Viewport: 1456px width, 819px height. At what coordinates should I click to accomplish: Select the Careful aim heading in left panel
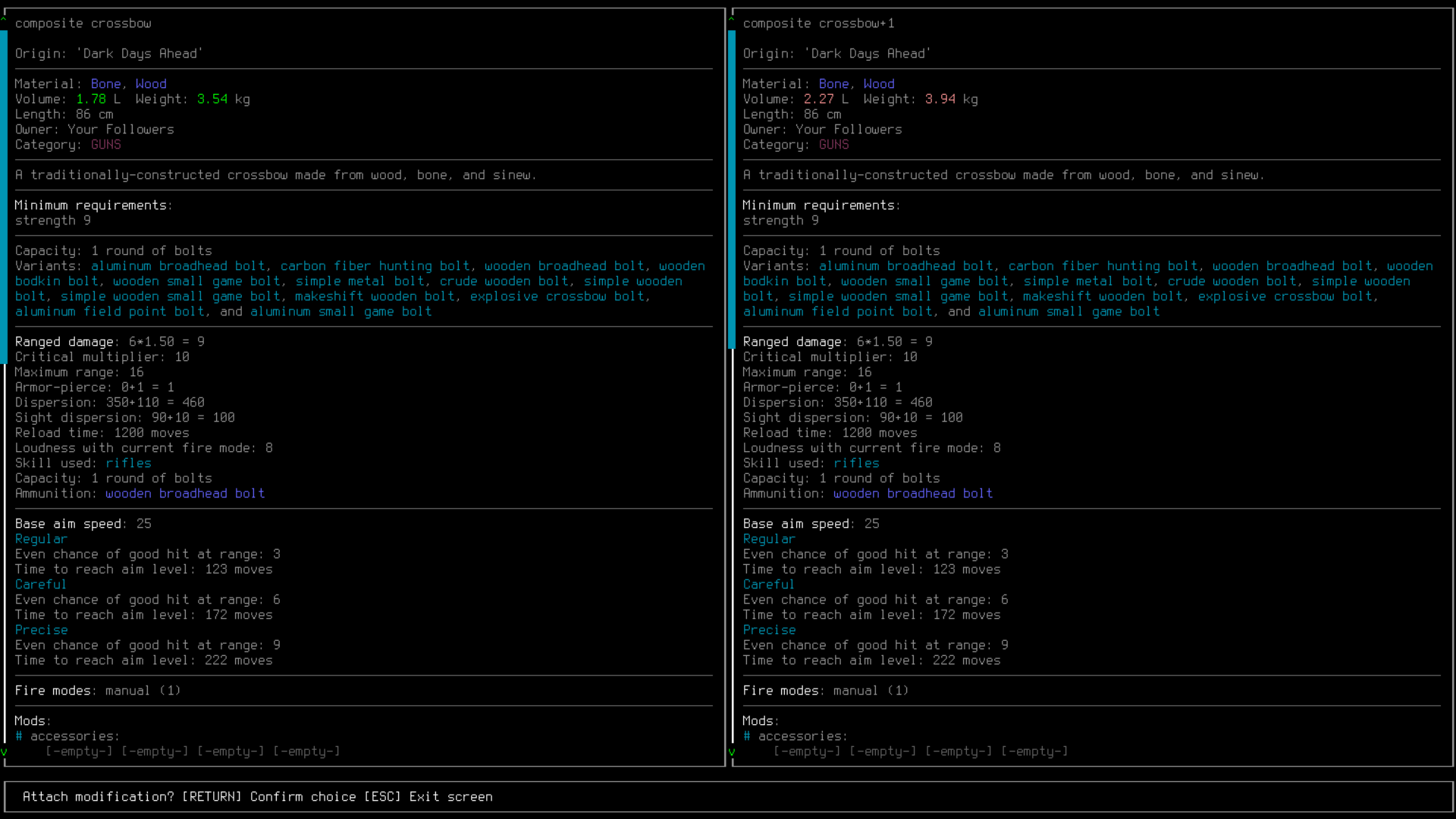click(x=41, y=585)
